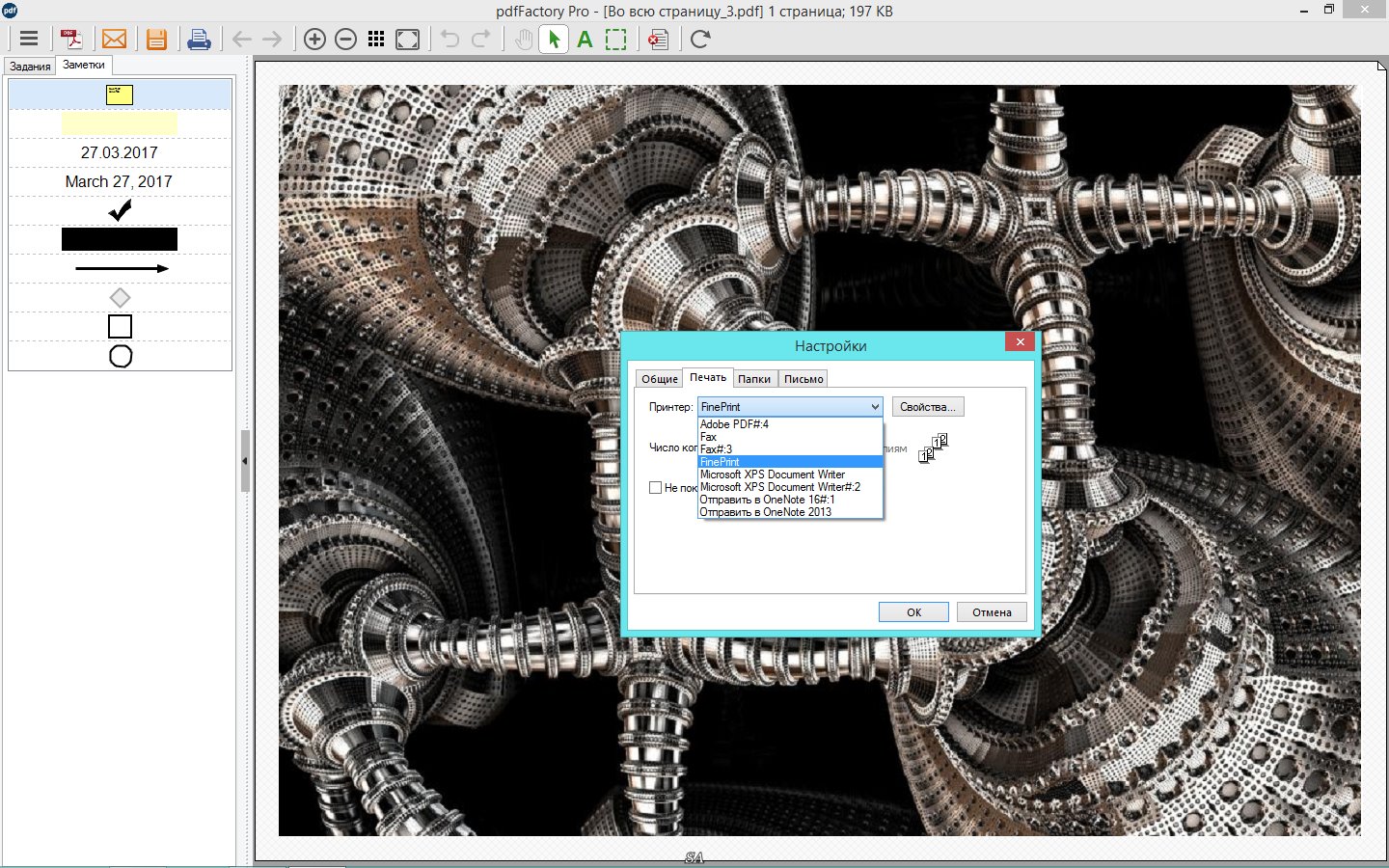Fit page to window icon

coord(408,39)
